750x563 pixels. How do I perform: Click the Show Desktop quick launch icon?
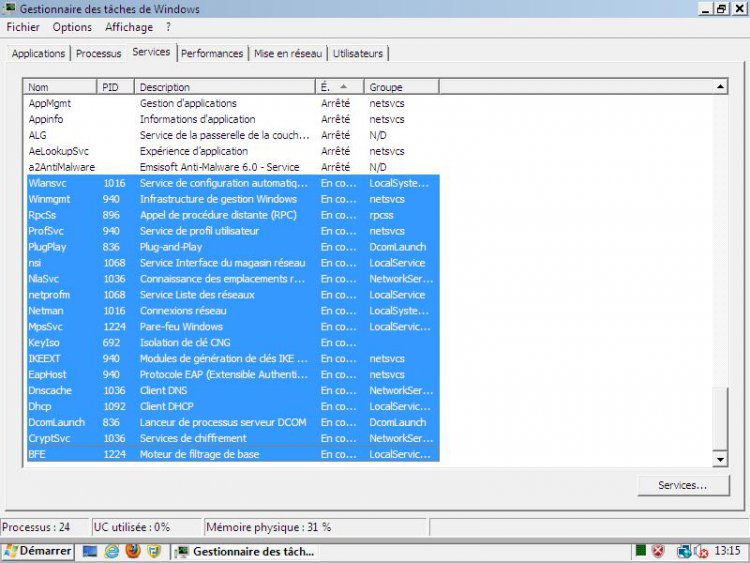pyautogui.click(x=90, y=552)
